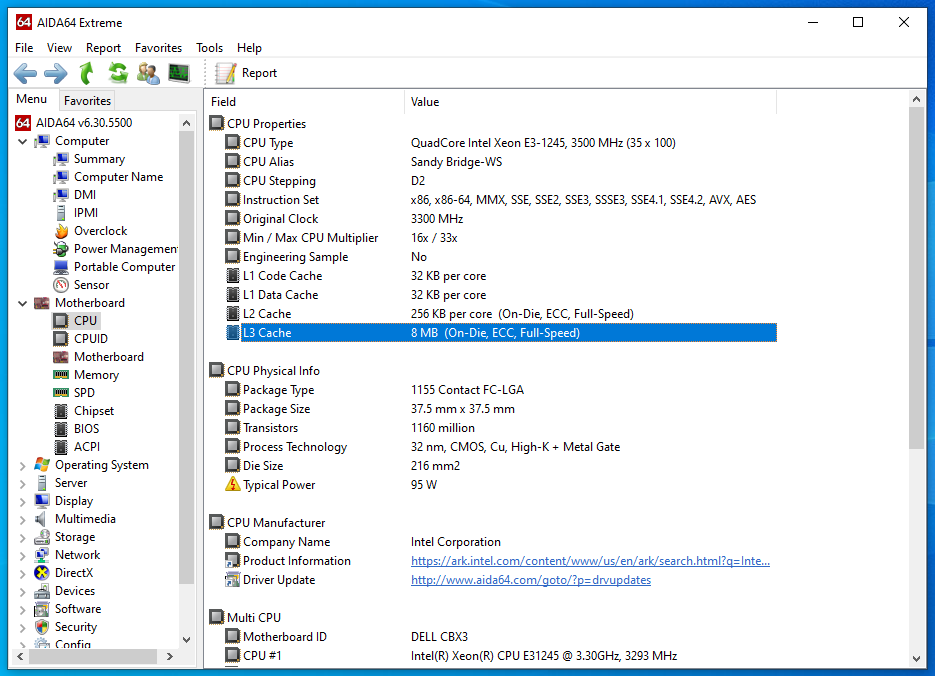Expand the Multimedia node
Image resolution: width=935 pixels, height=676 pixels.
[x=23, y=519]
